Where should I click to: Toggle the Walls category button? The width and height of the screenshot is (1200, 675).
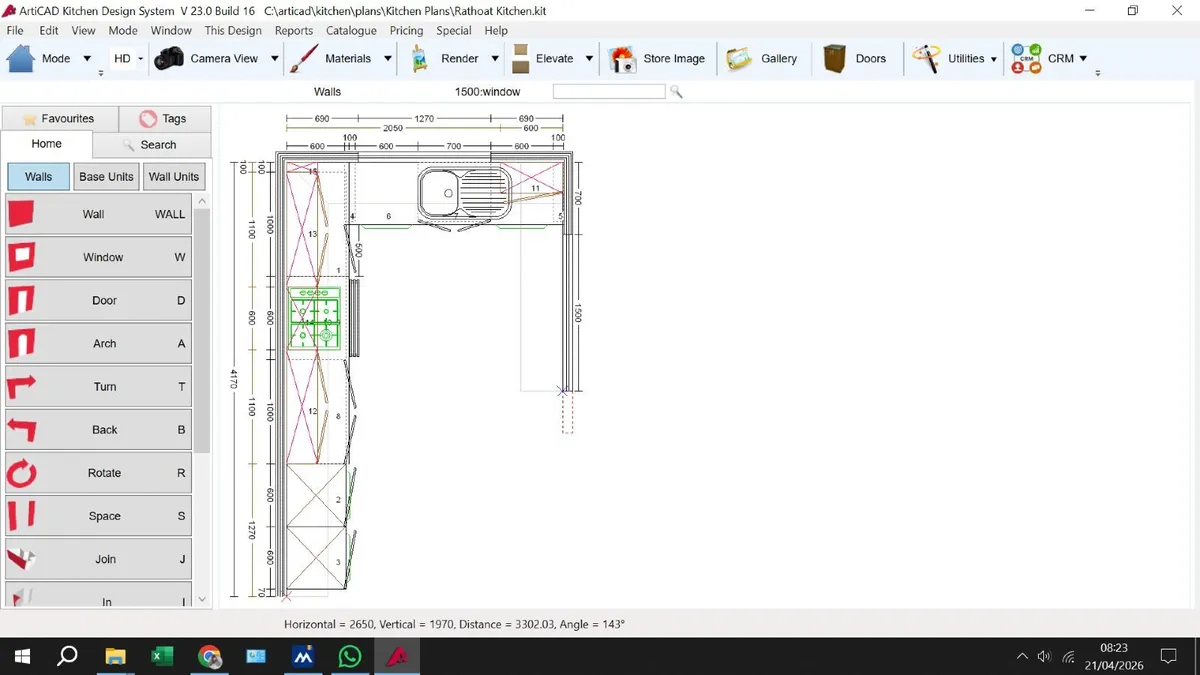tap(39, 177)
